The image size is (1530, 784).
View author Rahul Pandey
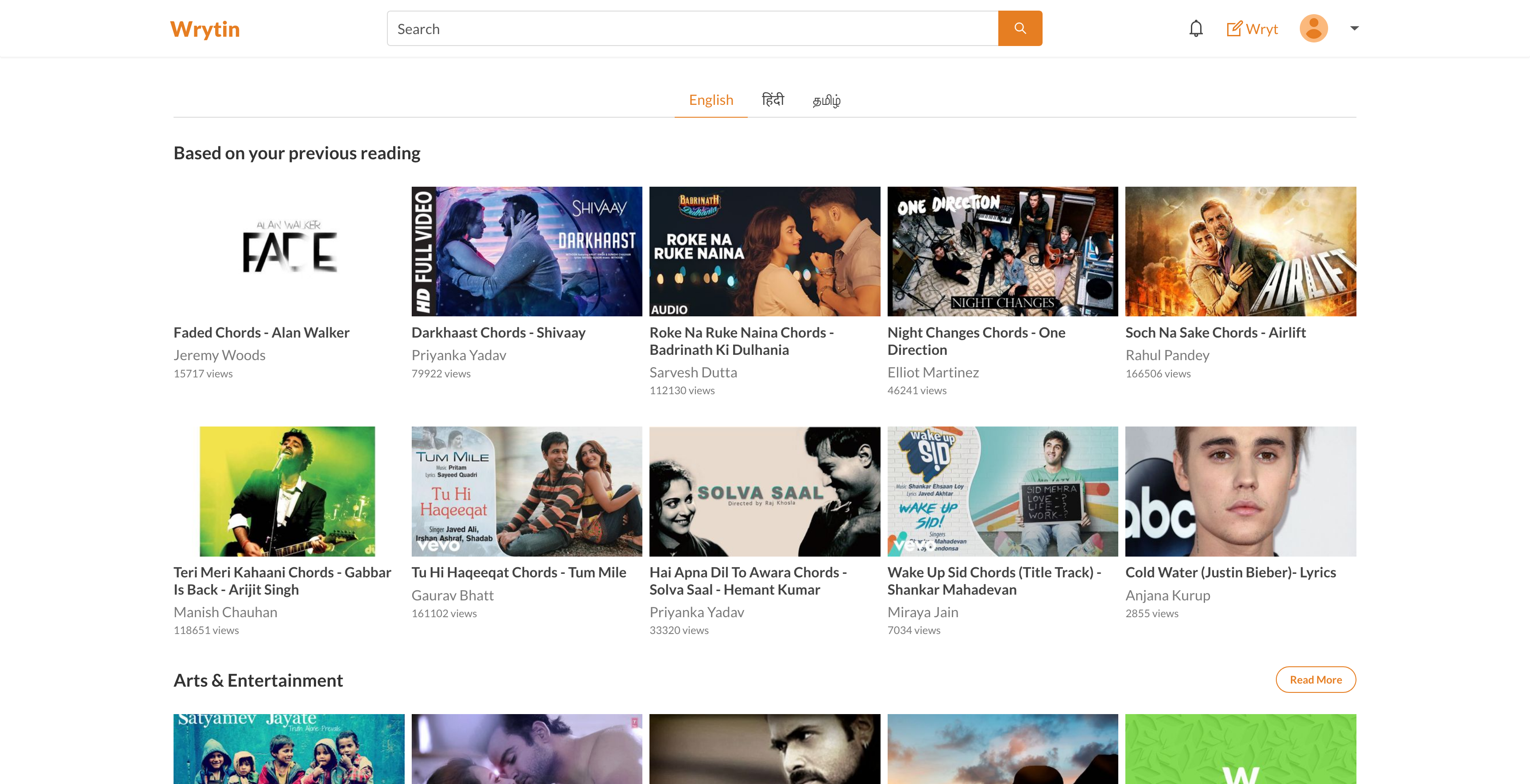coord(1167,355)
